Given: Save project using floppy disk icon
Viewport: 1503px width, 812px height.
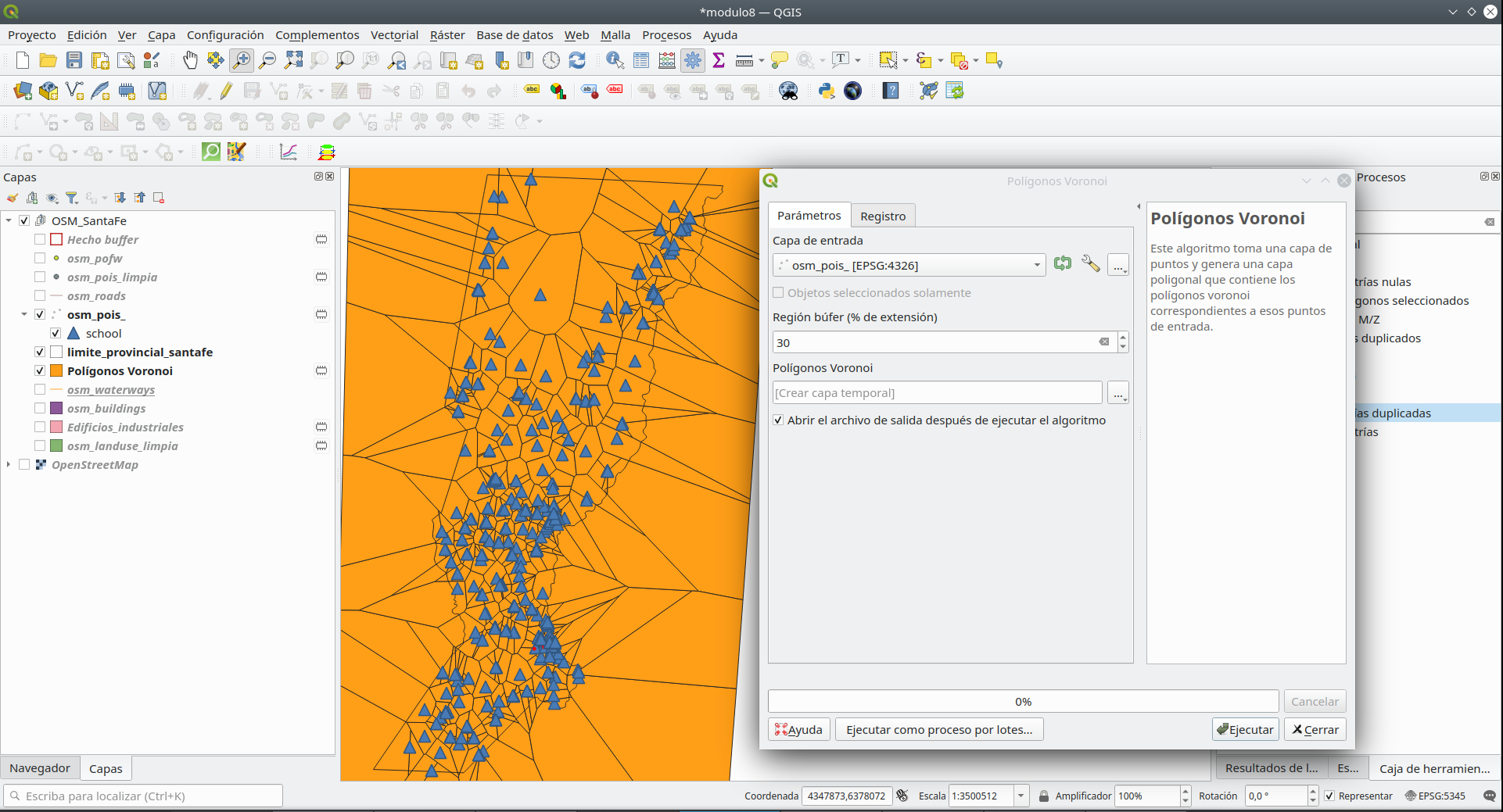Looking at the screenshot, I should (74, 60).
